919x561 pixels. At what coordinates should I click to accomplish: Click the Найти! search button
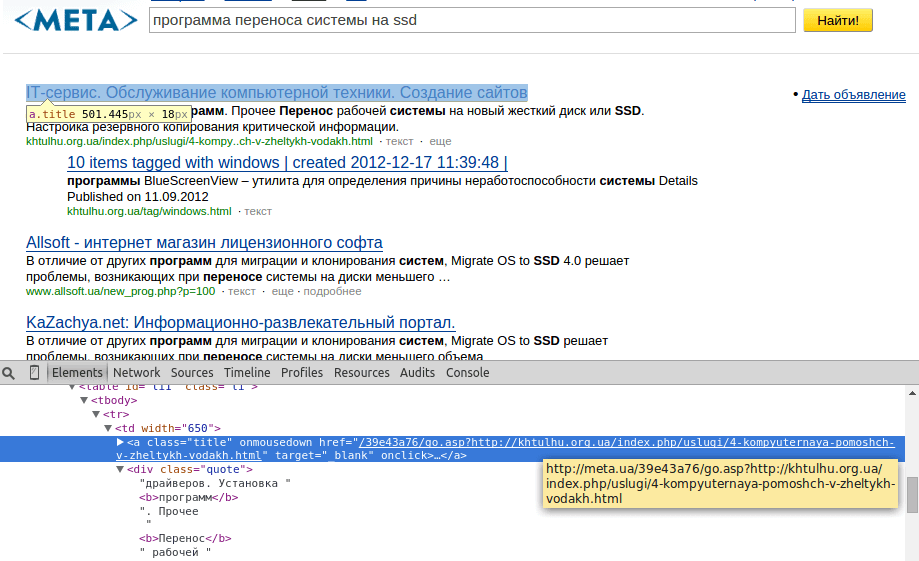tap(838, 21)
